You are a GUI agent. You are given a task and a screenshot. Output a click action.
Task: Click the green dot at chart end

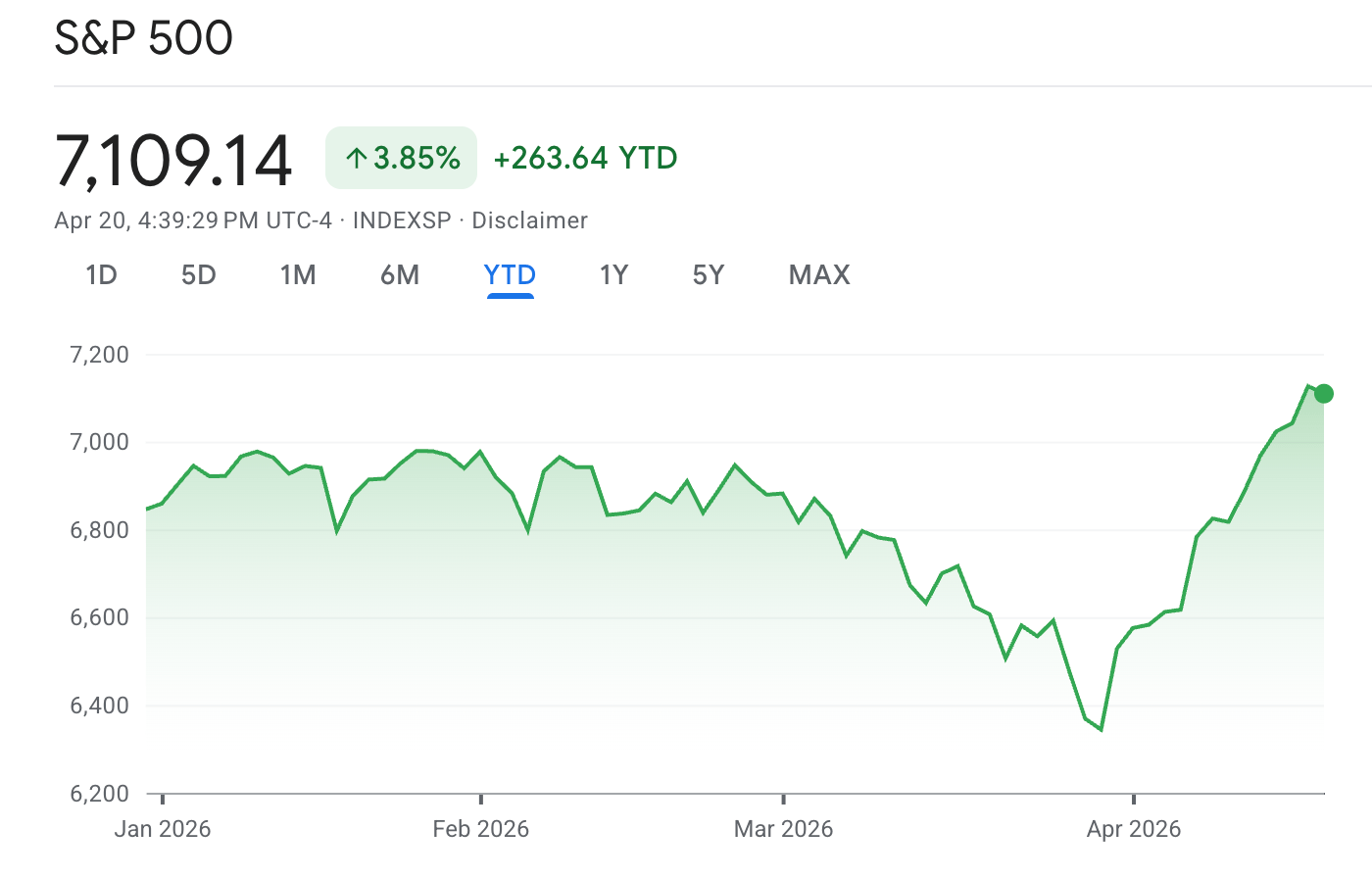[x=1324, y=394]
